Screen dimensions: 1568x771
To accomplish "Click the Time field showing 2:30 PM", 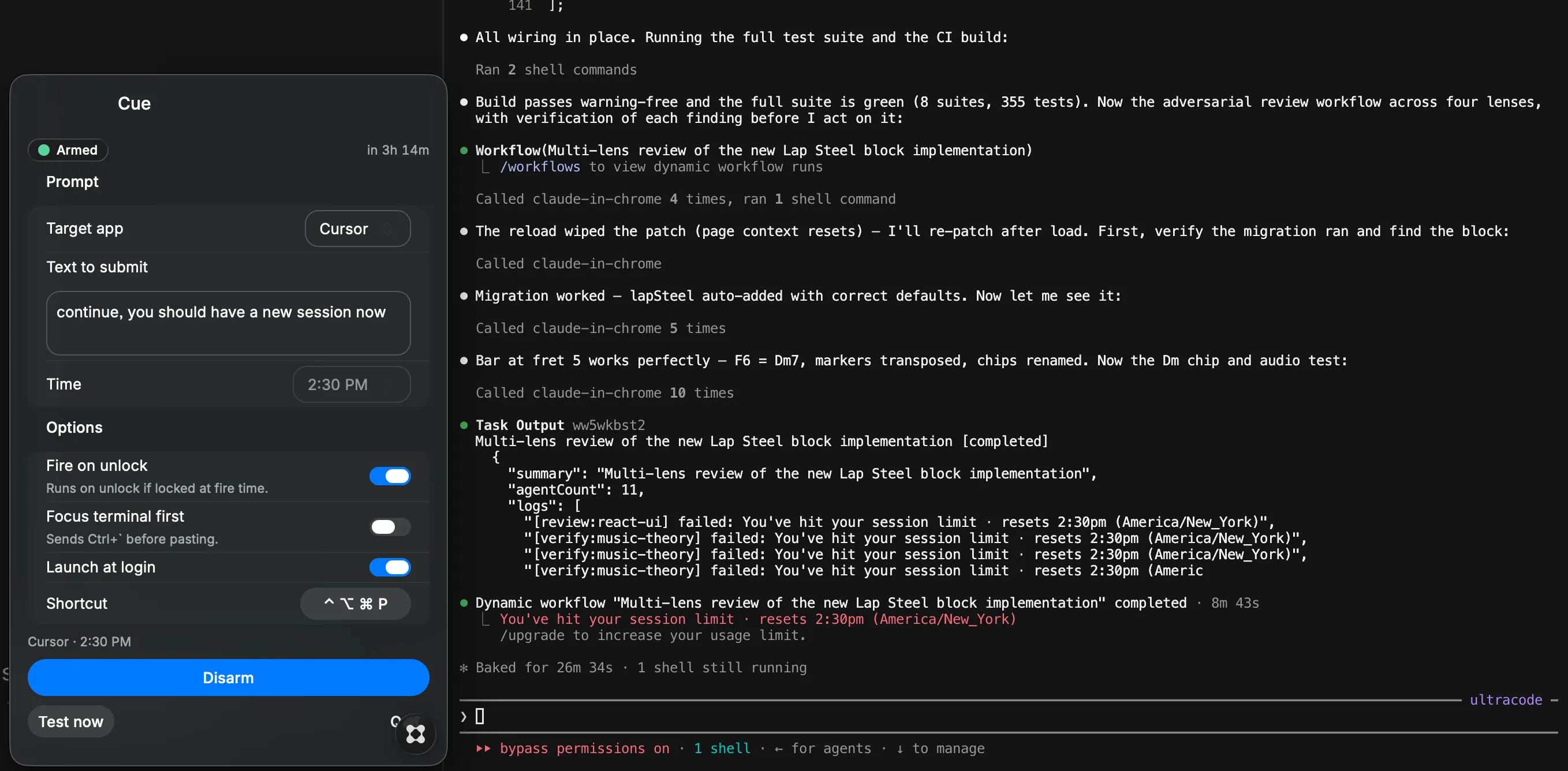I will 351,384.
